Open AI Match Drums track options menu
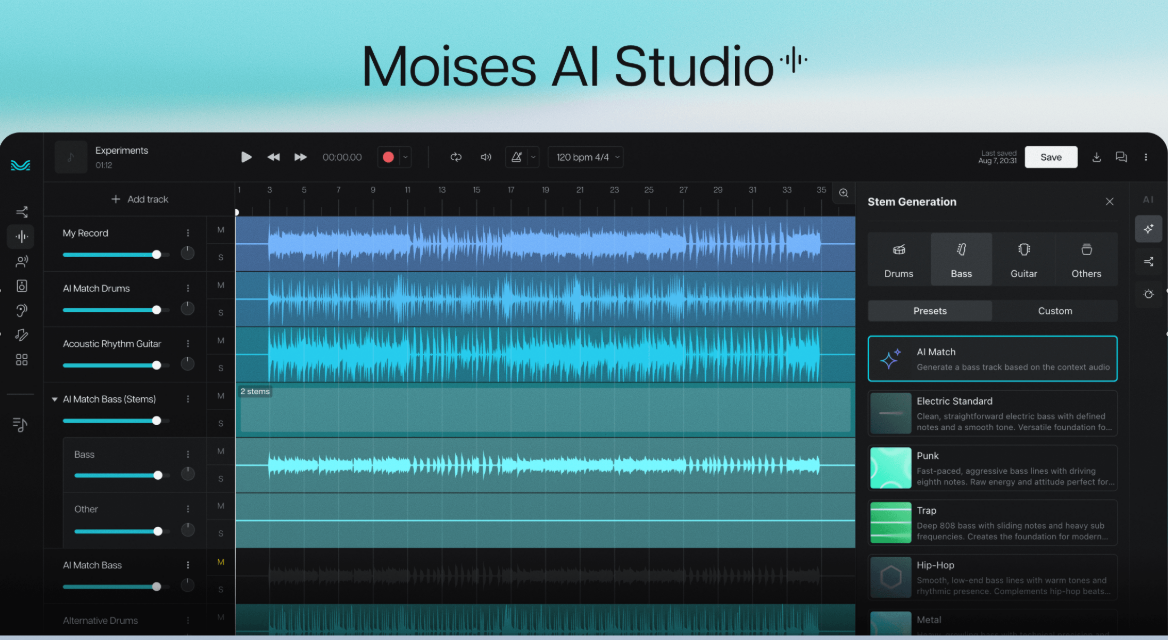The image size is (1168, 640). click(188, 288)
